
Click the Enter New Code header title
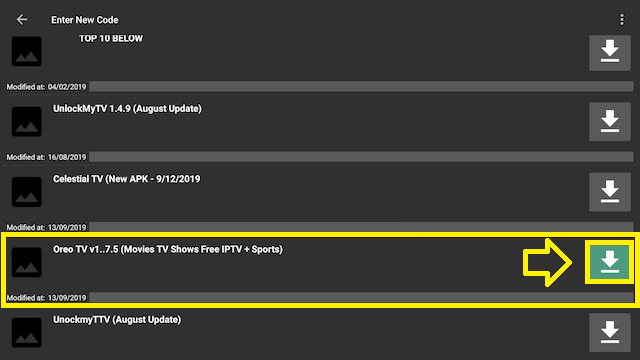tap(85, 20)
